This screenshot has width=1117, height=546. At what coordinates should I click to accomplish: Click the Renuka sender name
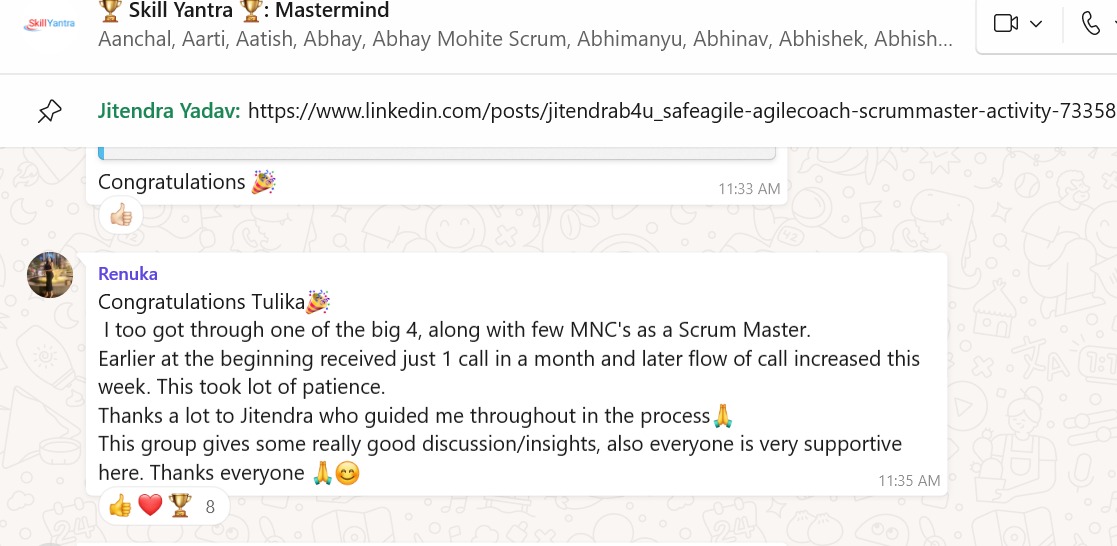click(x=128, y=274)
